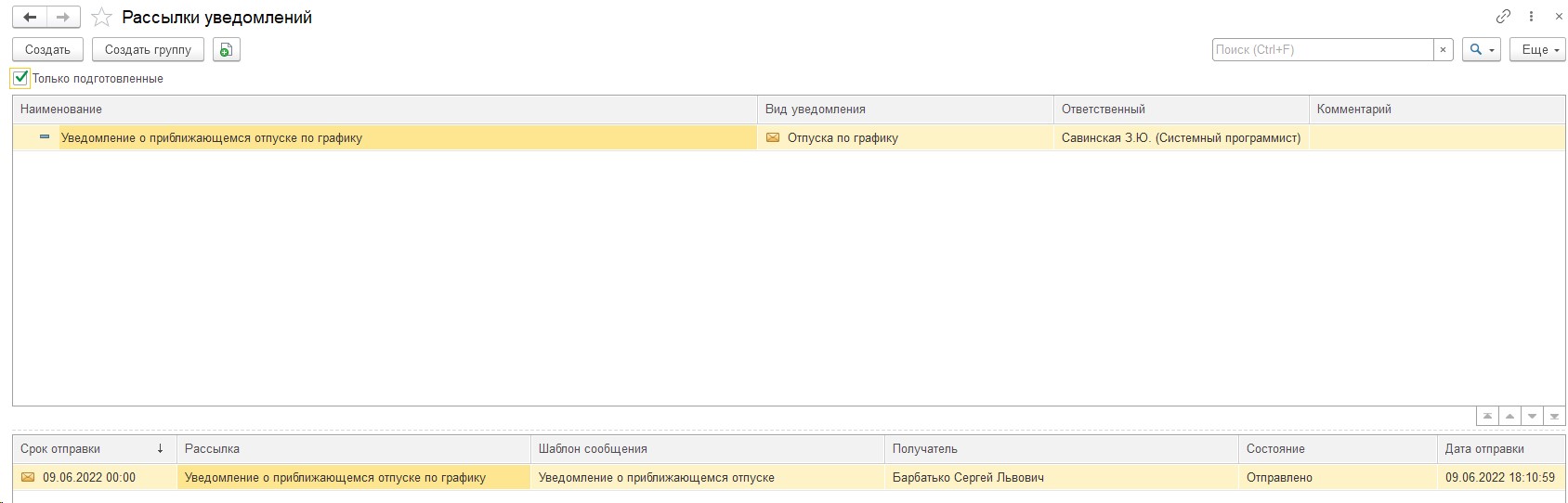1568x503 pixels.
Task: Click envelope icon beside 09.06.2022 00:00
Action: 28,477
